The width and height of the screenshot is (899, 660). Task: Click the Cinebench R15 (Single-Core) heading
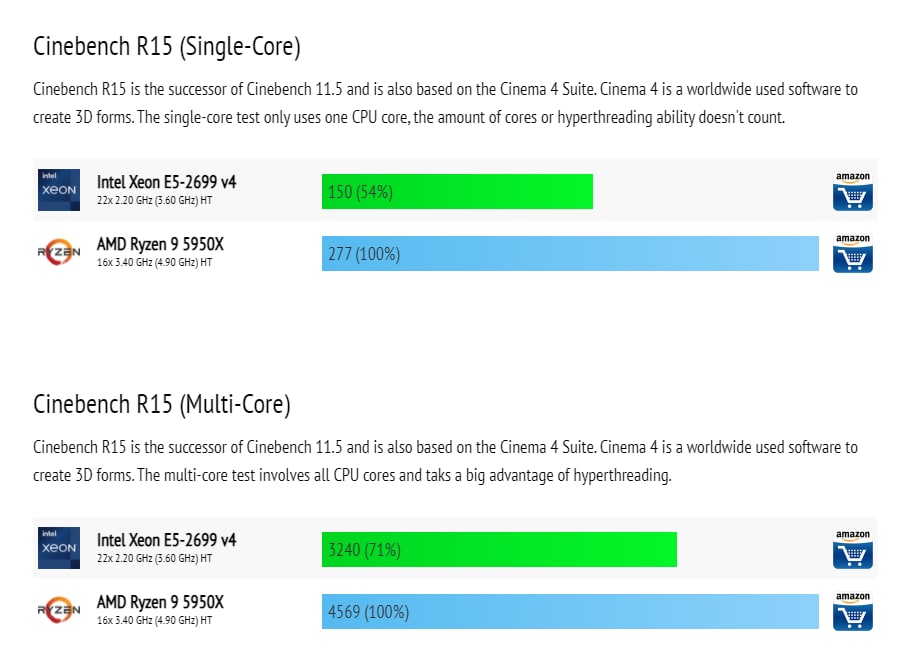(167, 46)
